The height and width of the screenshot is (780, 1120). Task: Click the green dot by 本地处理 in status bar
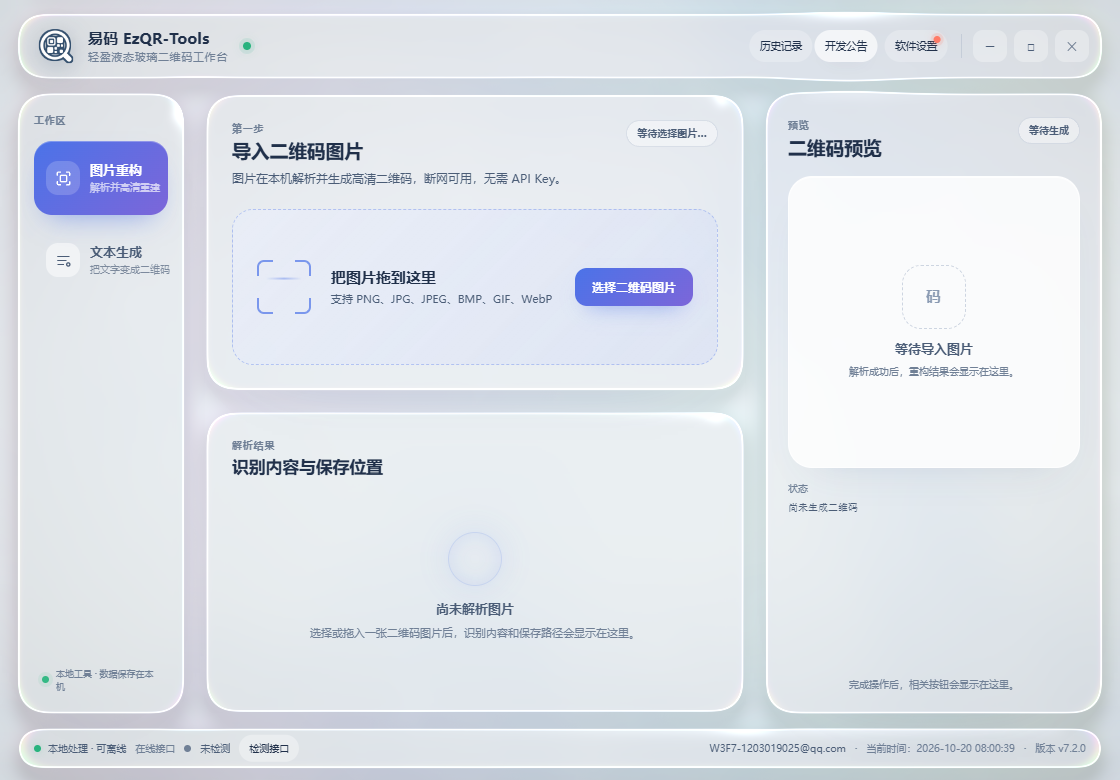(38, 749)
